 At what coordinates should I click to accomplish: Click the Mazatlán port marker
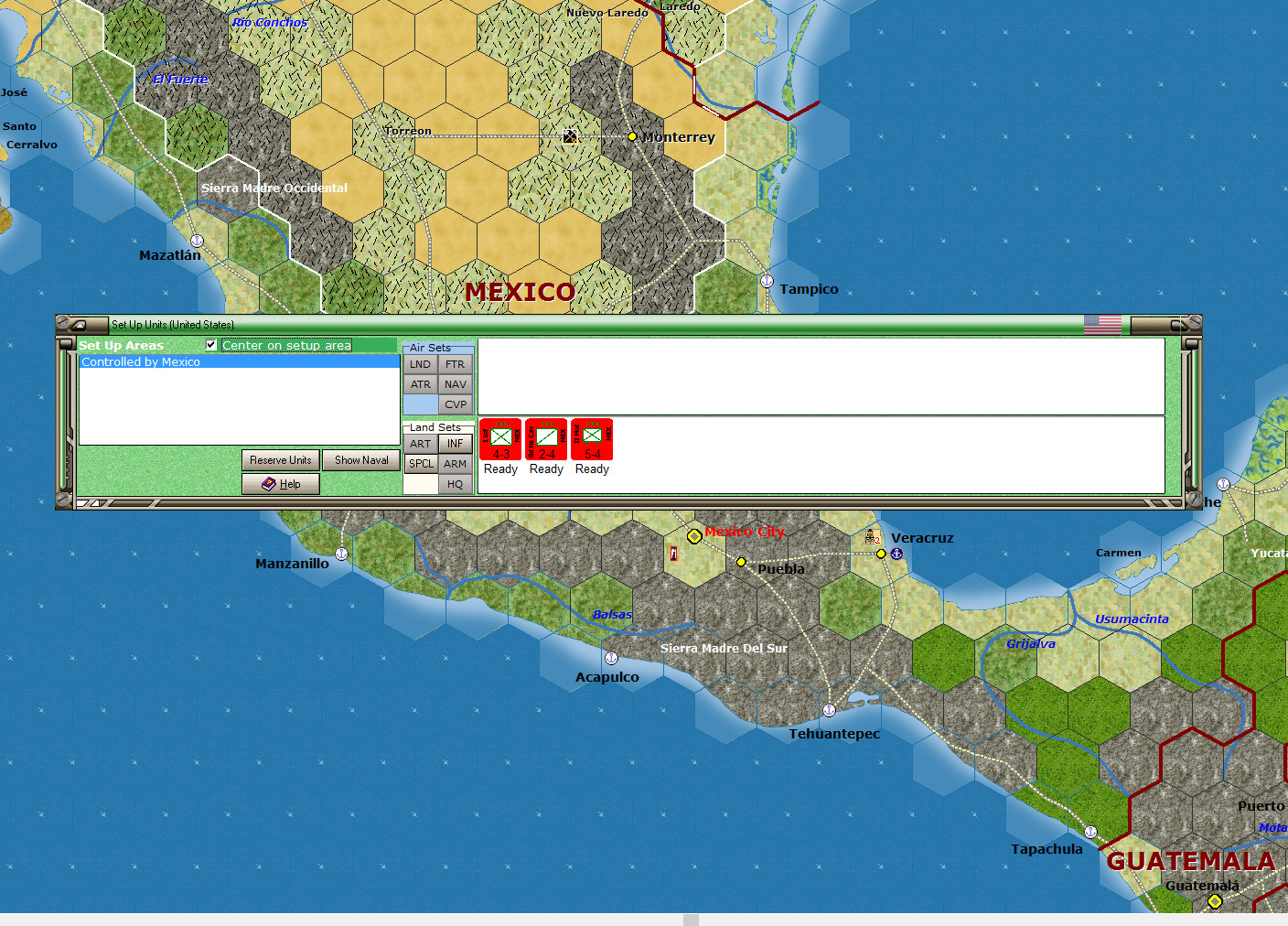pyautogui.click(x=197, y=241)
